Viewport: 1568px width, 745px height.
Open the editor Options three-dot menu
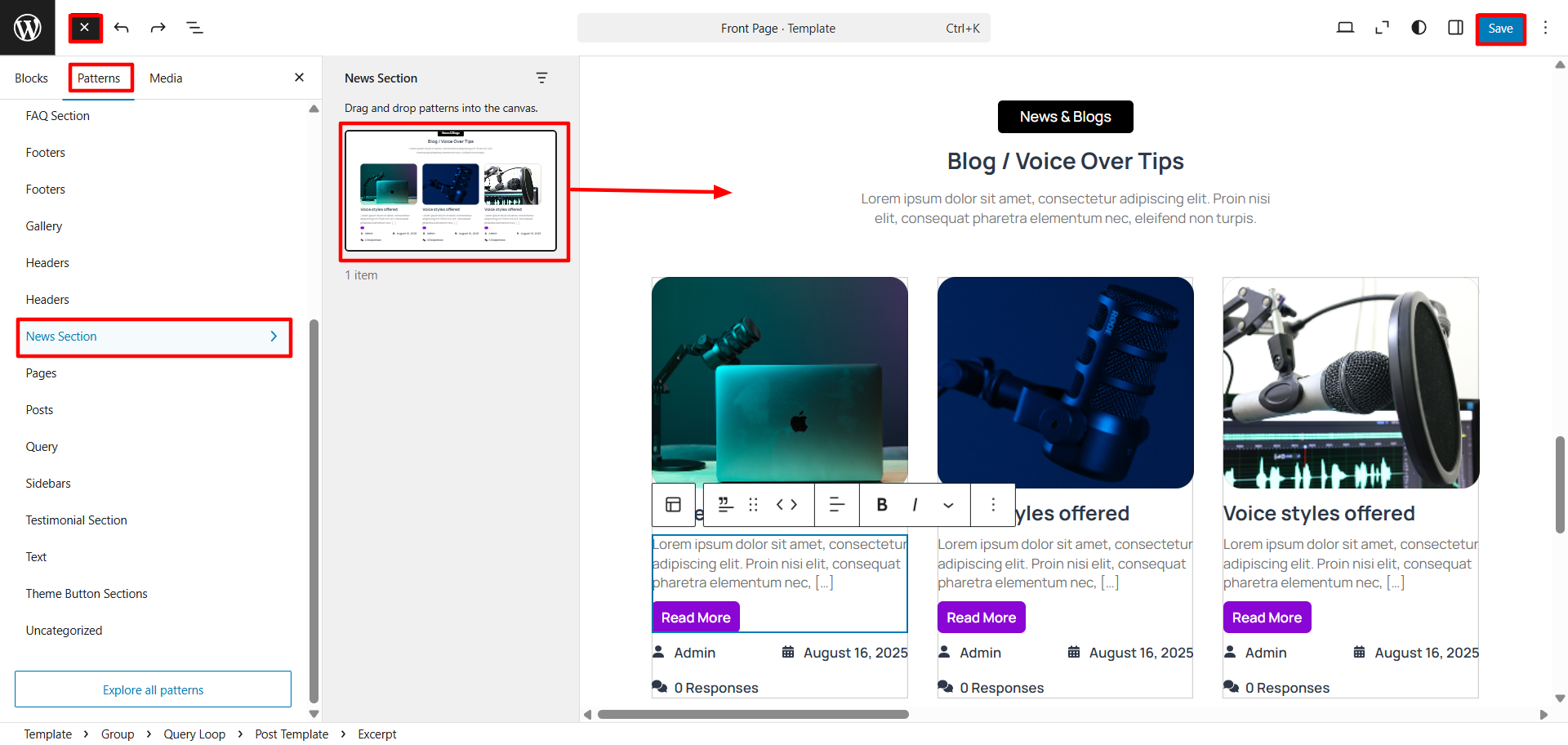1545,28
